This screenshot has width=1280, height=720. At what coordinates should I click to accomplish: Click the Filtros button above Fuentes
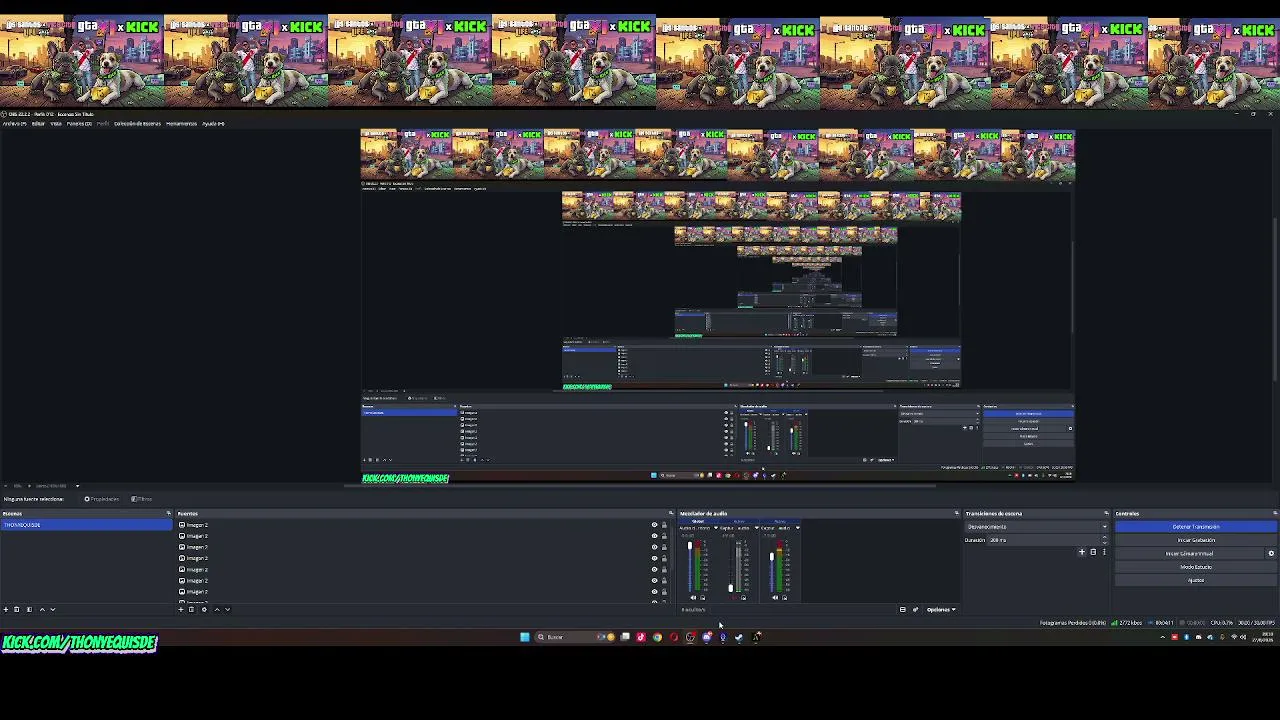point(142,499)
